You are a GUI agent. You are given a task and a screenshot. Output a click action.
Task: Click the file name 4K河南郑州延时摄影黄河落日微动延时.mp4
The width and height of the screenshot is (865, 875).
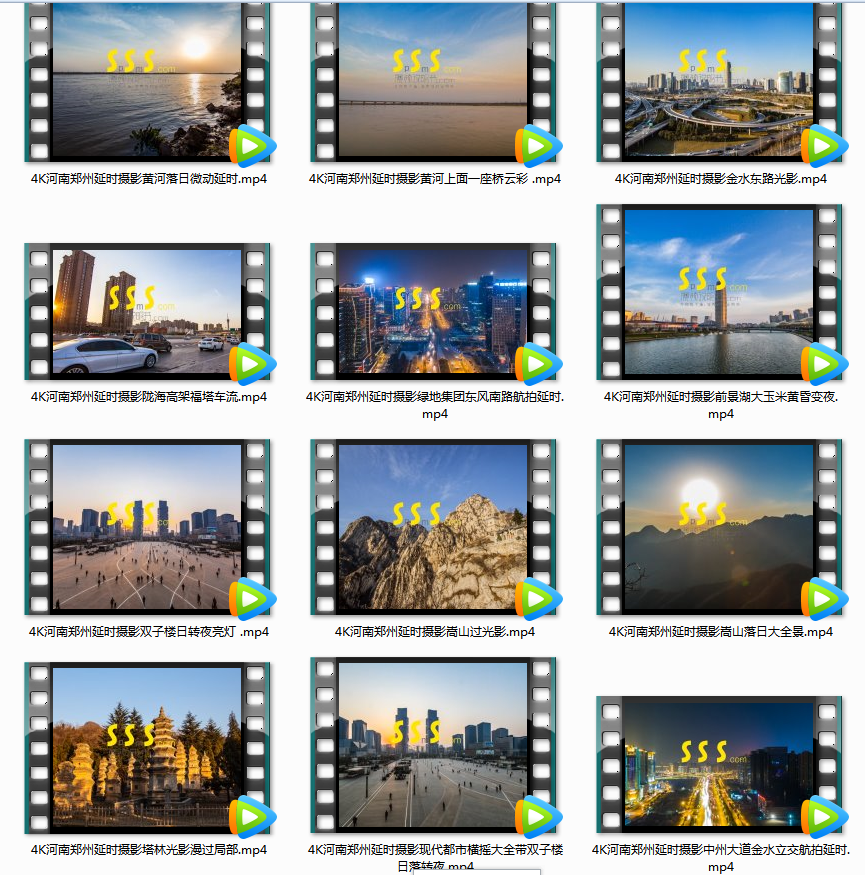[148, 179]
